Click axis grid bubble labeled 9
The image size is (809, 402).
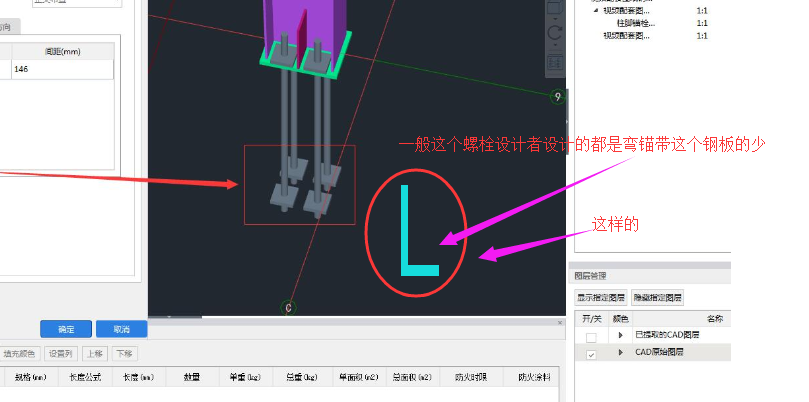click(557, 97)
